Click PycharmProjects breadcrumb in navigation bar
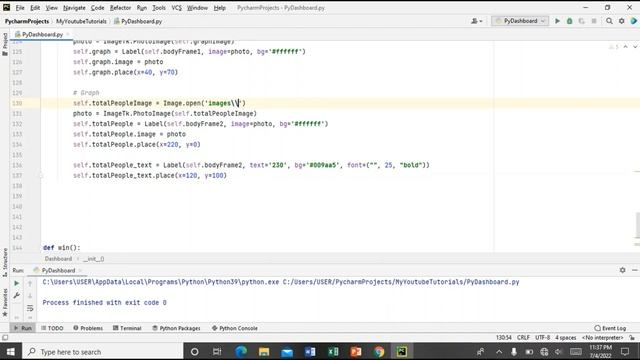This screenshot has width=640, height=360. (x=27, y=21)
